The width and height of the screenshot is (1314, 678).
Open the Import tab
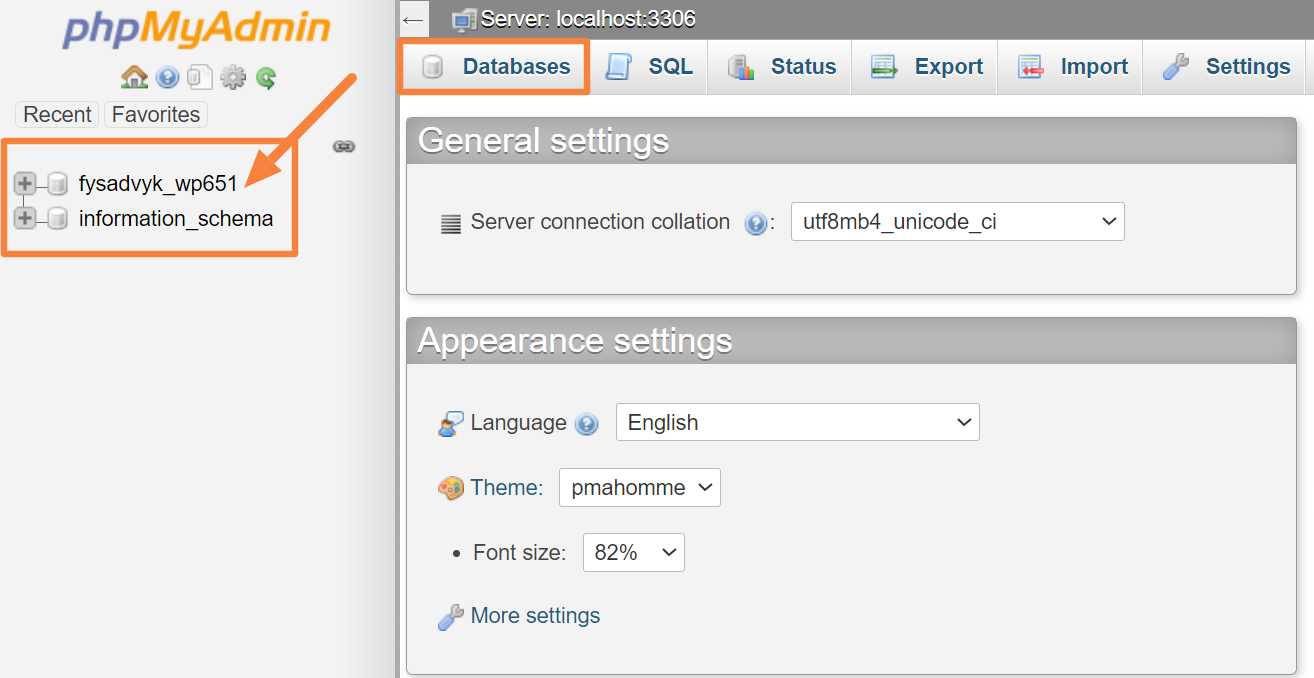[1071, 67]
